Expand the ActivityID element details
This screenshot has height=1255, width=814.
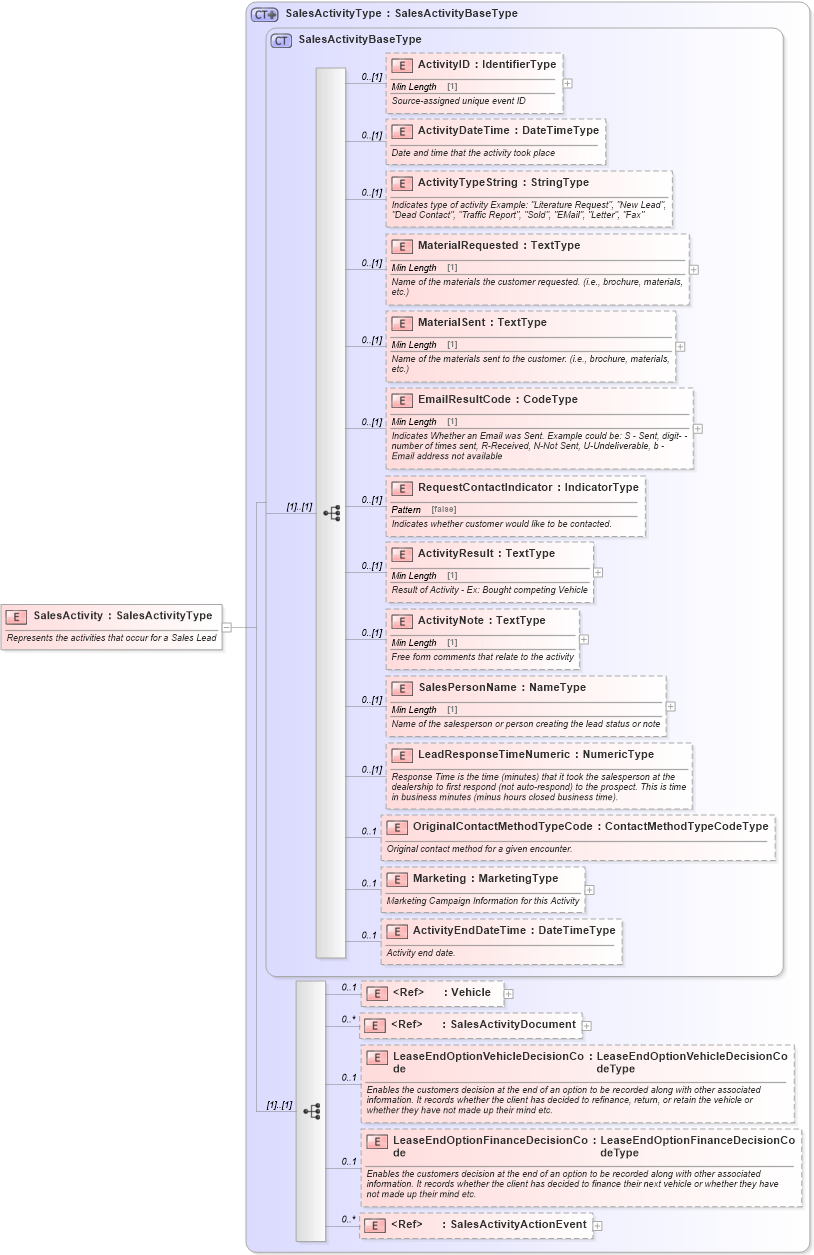pos(568,83)
